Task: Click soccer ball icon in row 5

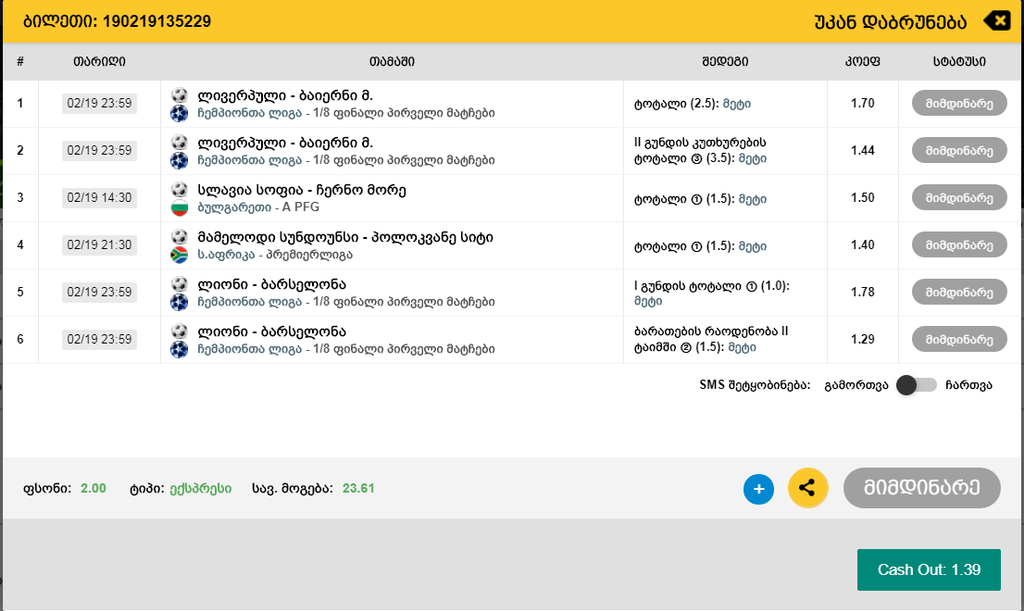Action: click(x=179, y=284)
